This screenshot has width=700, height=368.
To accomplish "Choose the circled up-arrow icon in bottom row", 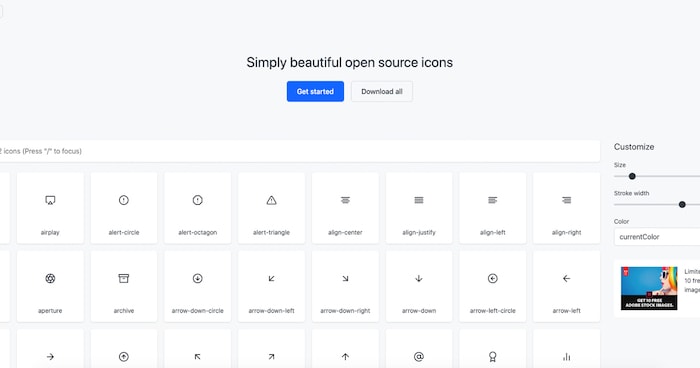I will pos(124,356).
